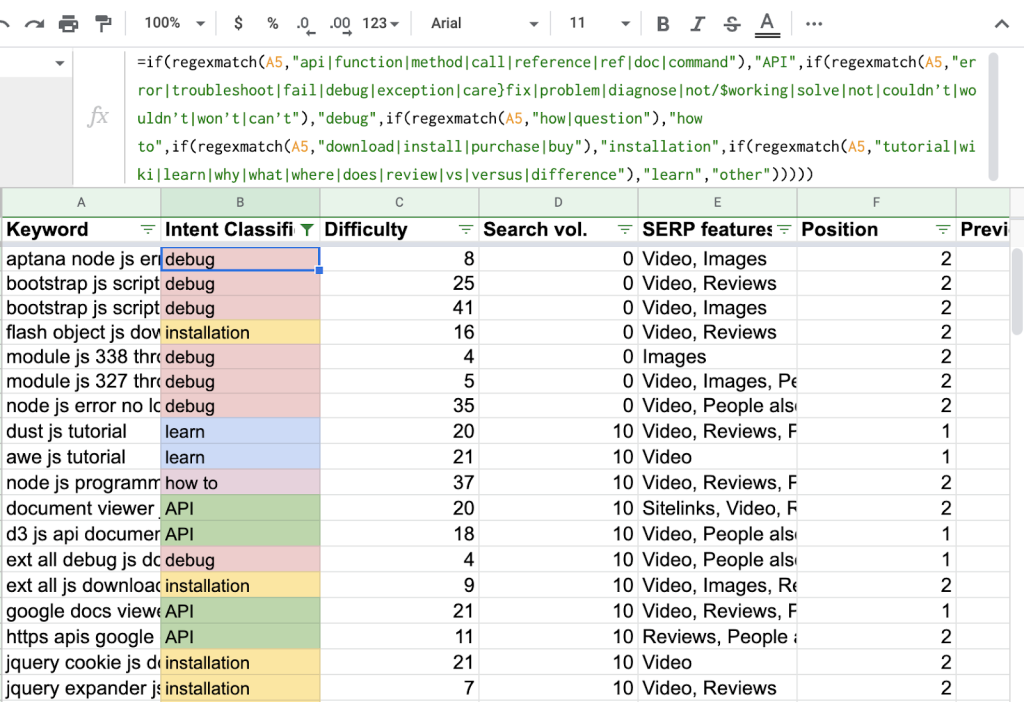
Task: Click inside the formula bar text
Action: click(556, 118)
